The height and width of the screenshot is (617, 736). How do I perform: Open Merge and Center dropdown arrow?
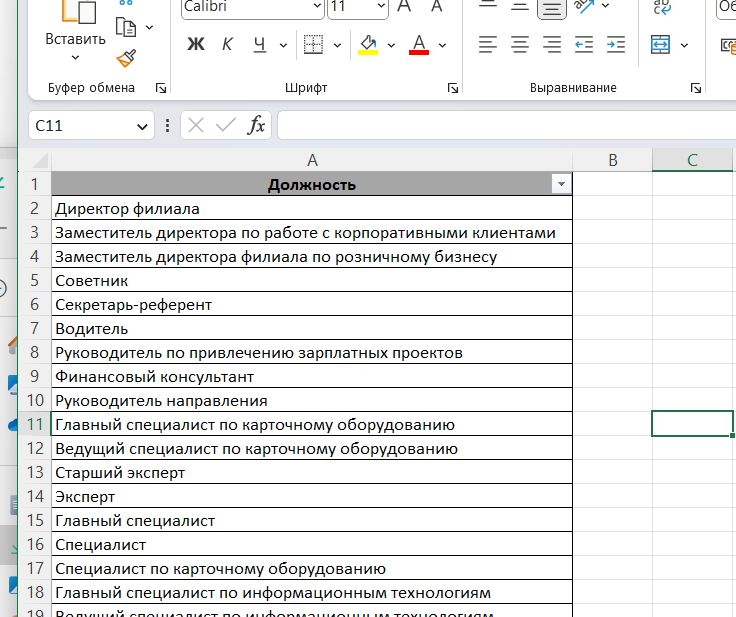(684, 45)
